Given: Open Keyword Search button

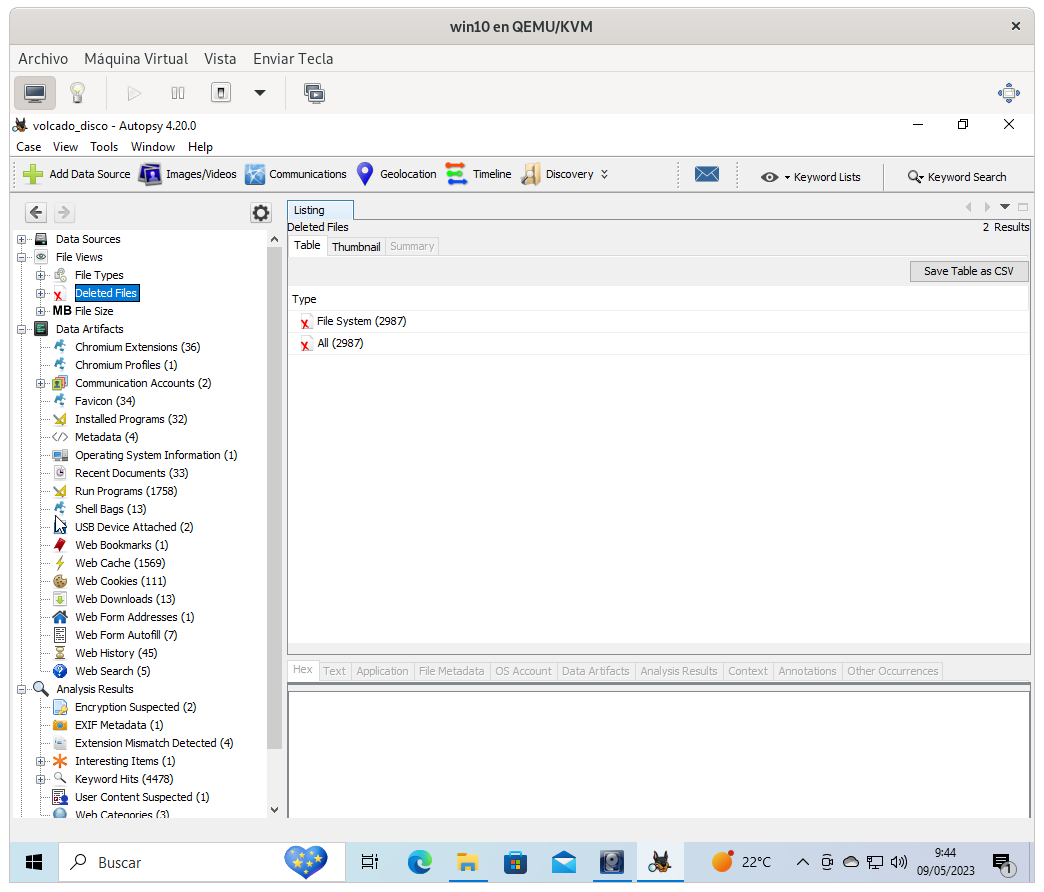Looking at the screenshot, I should 956,177.
